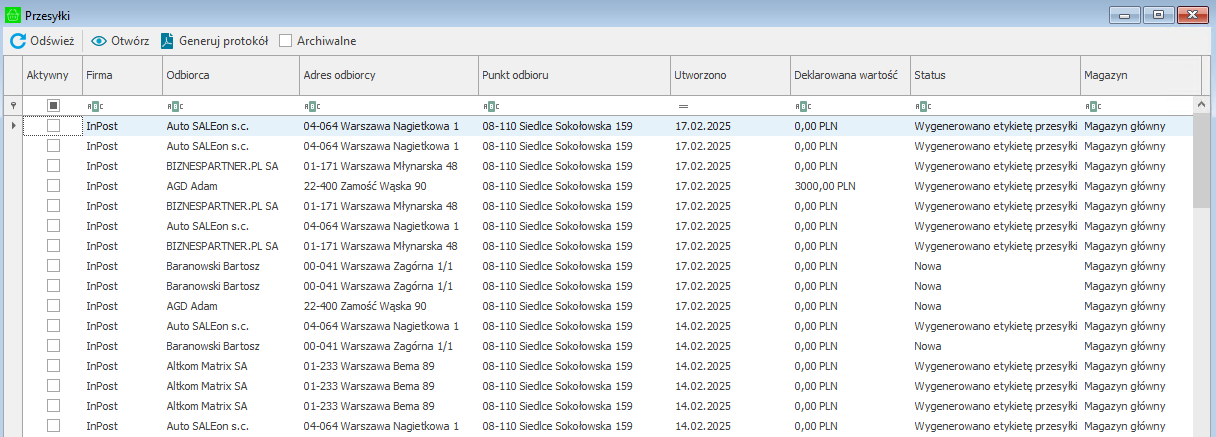The height and width of the screenshot is (437, 1216).
Task: Select Nowa status in AGD Adam row
Action: pos(995,305)
